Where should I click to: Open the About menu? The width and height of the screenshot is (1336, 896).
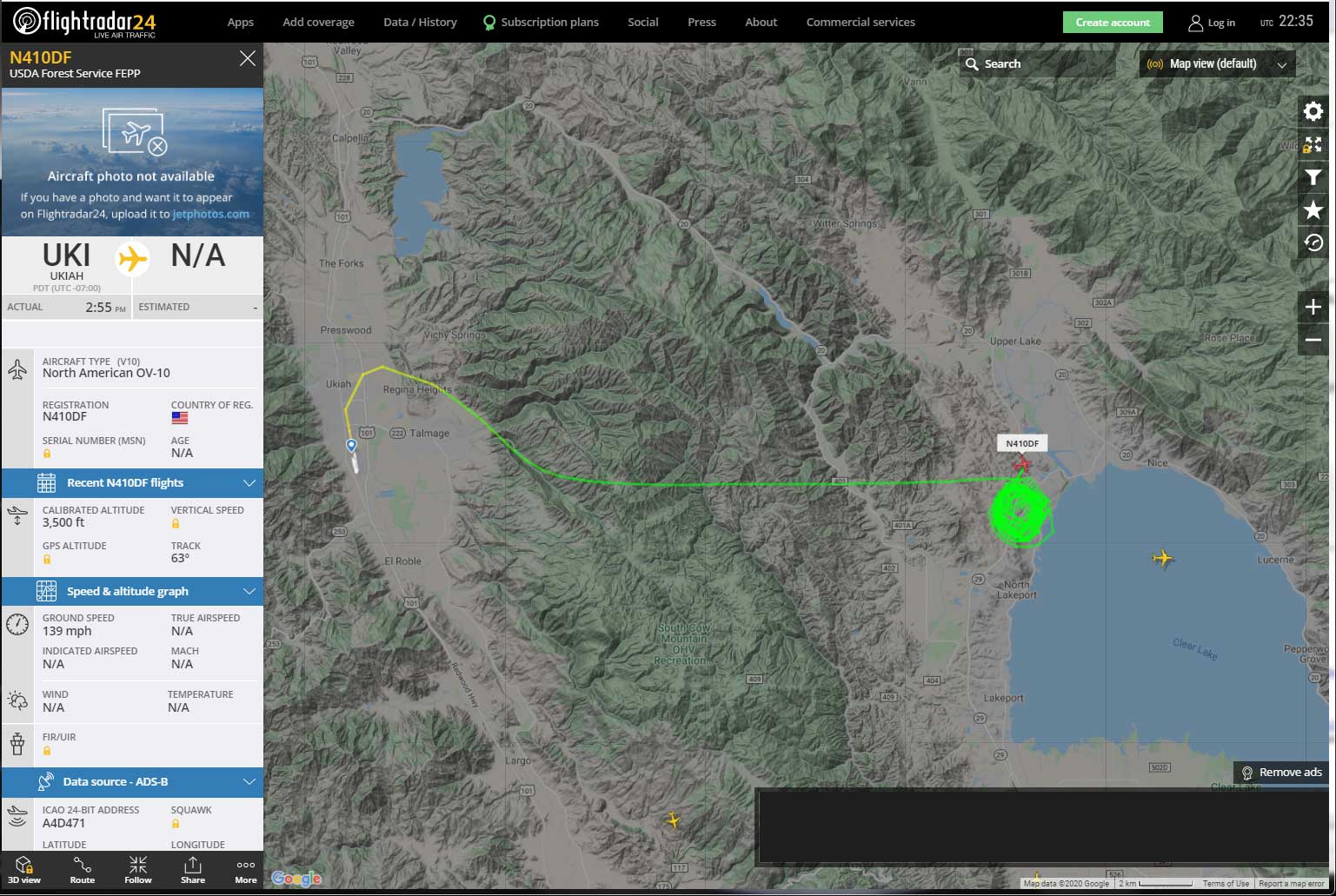pyautogui.click(x=761, y=22)
